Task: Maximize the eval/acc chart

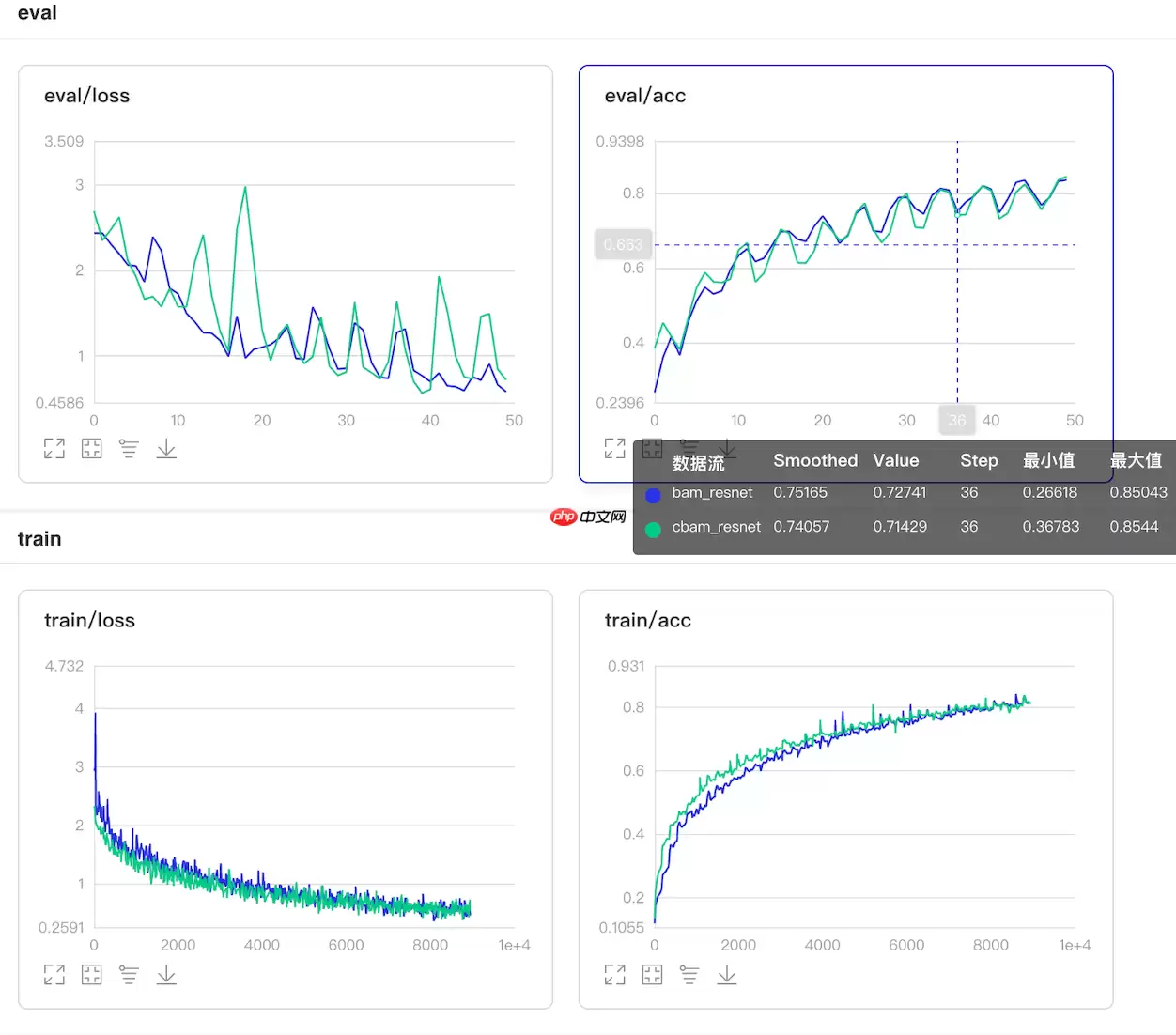Action: point(615,449)
